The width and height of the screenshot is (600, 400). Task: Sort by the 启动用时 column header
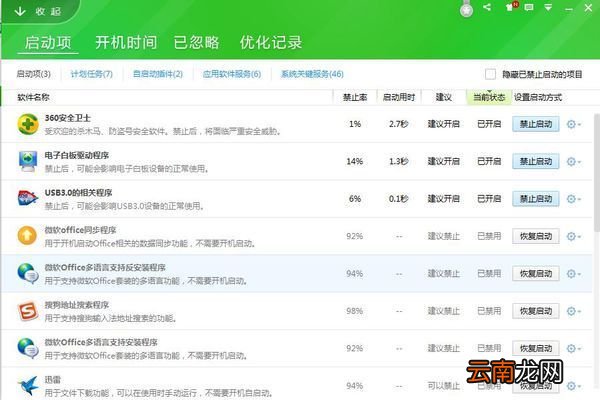pos(399,97)
